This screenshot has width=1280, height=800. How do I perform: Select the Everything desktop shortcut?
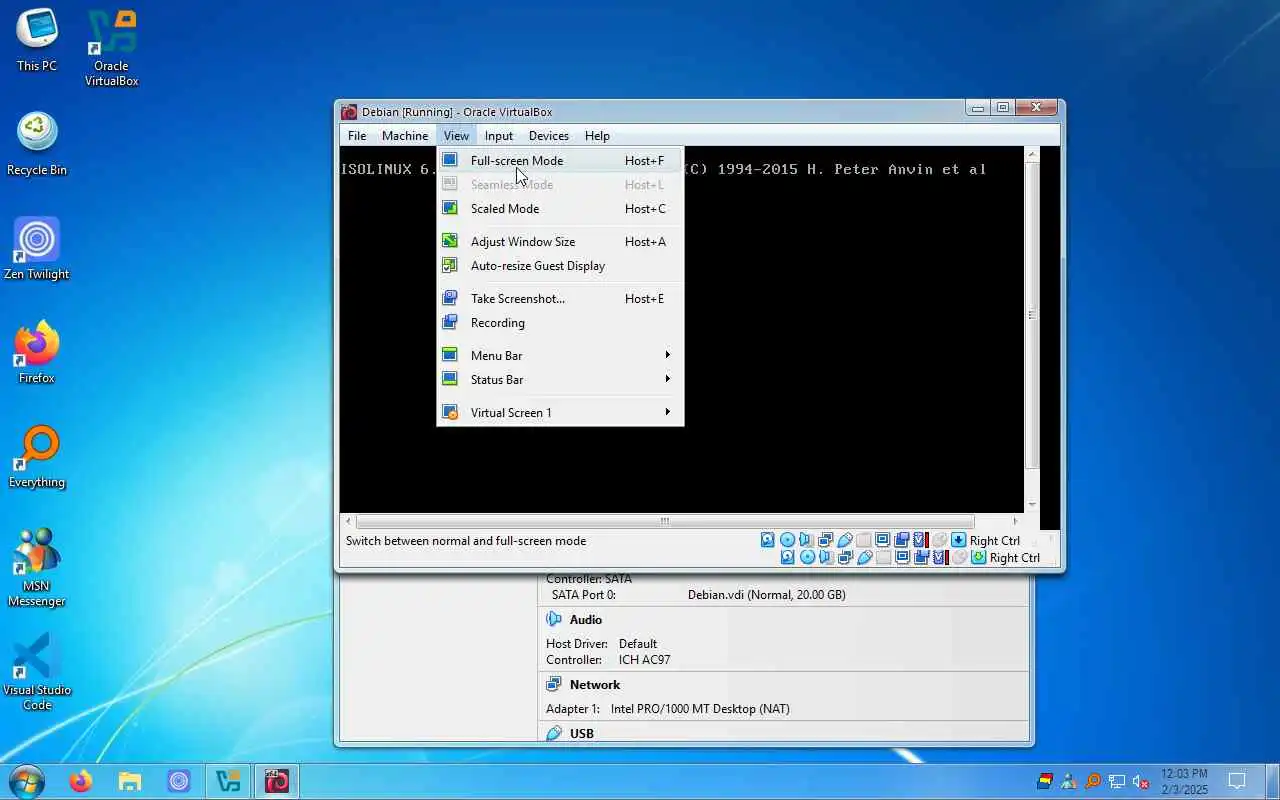pyautogui.click(x=37, y=456)
